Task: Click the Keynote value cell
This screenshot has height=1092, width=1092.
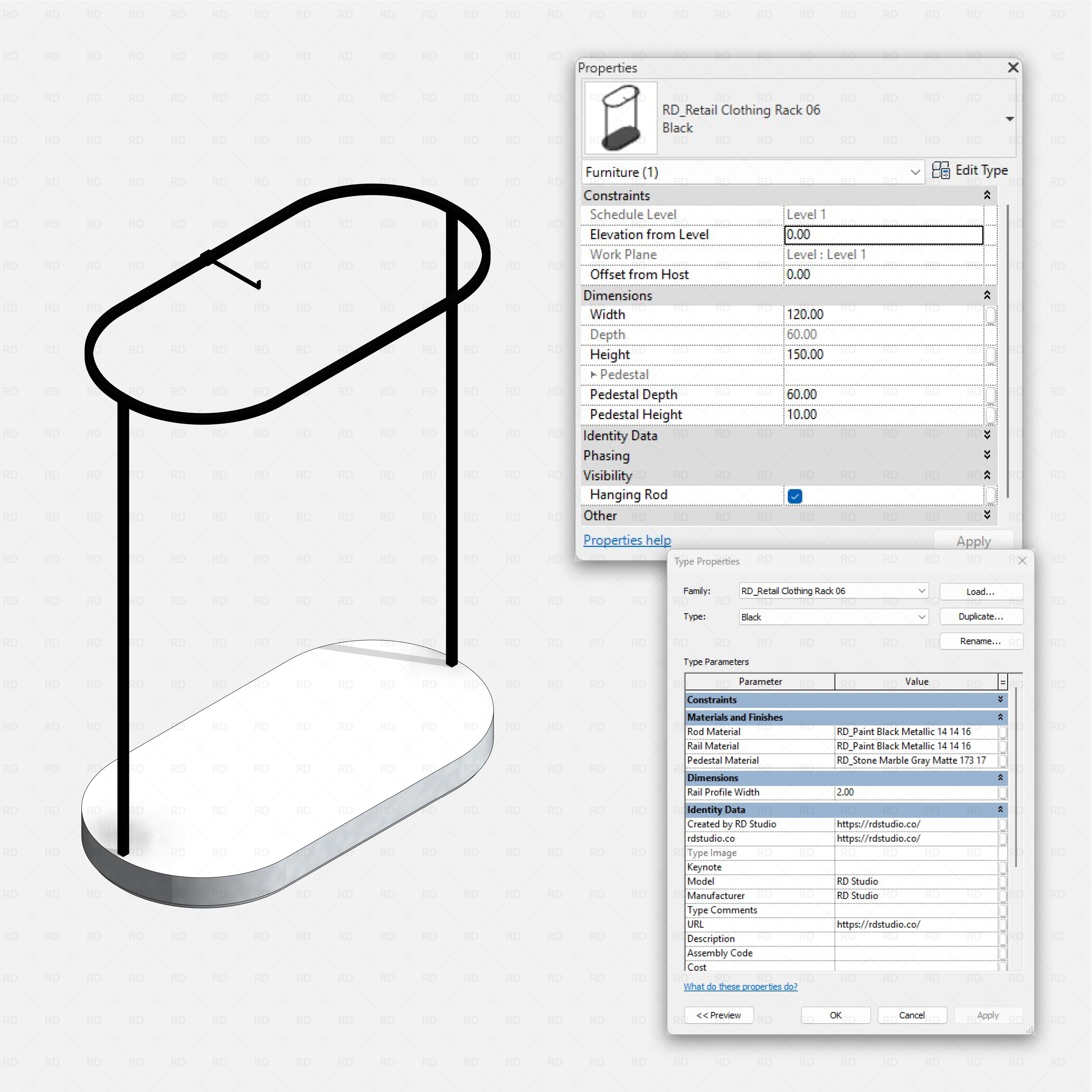Action: click(x=916, y=867)
